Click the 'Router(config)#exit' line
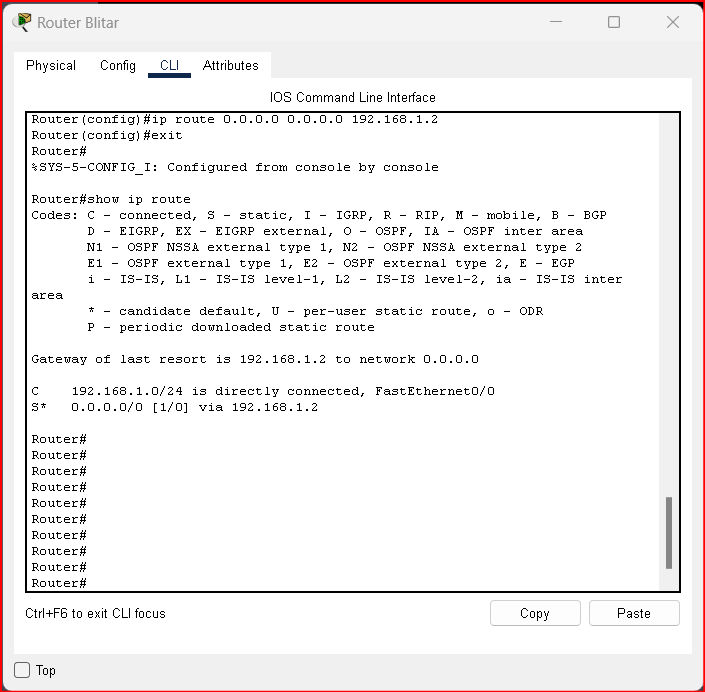The height and width of the screenshot is (692, 705). [x=107, y=135]
